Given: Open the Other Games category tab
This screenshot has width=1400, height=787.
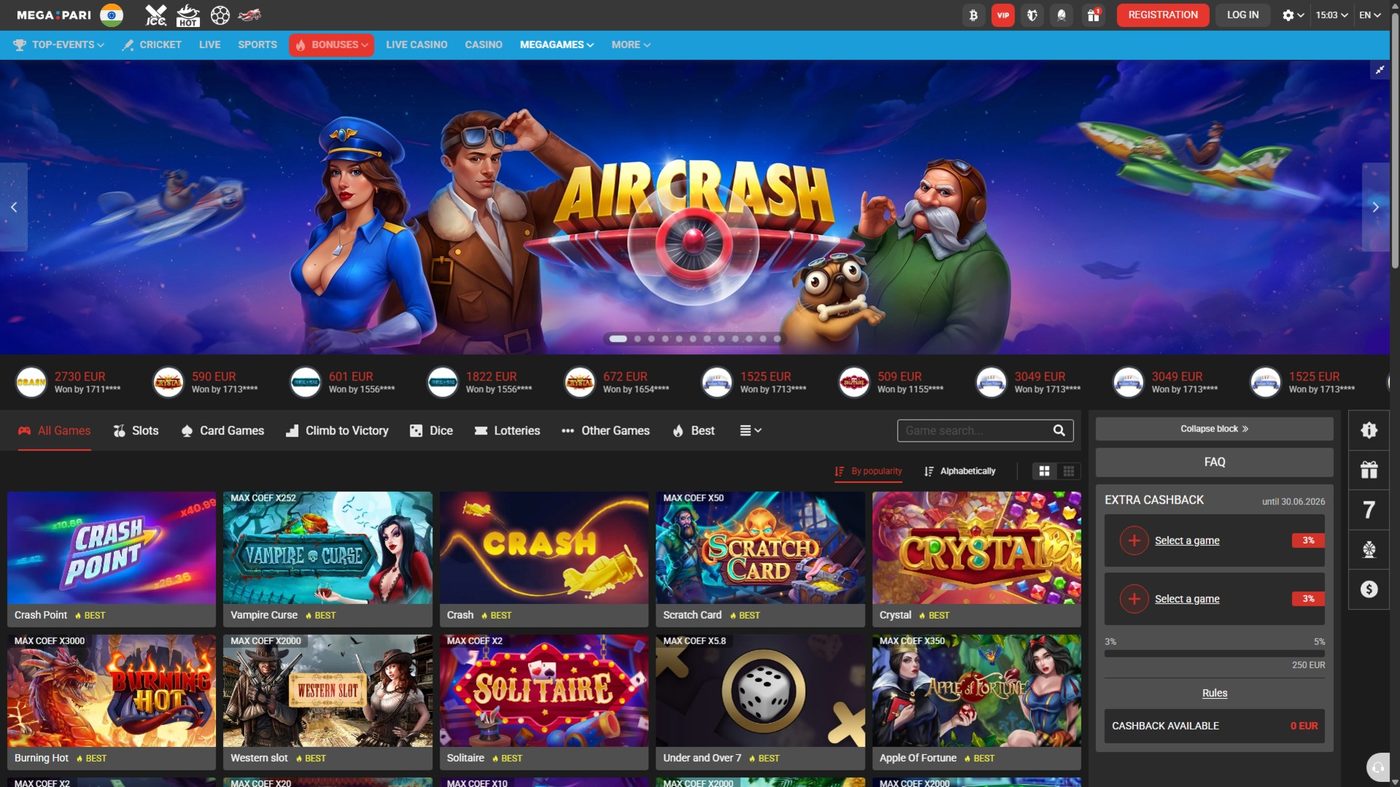Looking at the screenshot, I should (605, 431).
